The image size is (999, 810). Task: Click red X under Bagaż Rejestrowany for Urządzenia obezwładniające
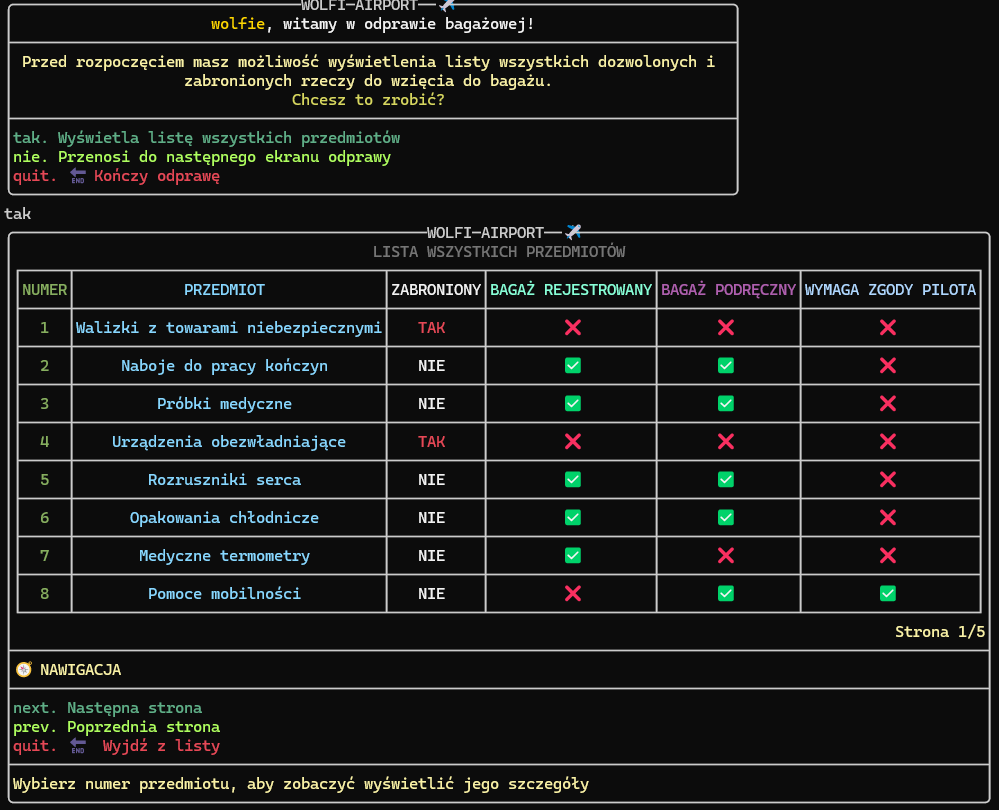573,442
